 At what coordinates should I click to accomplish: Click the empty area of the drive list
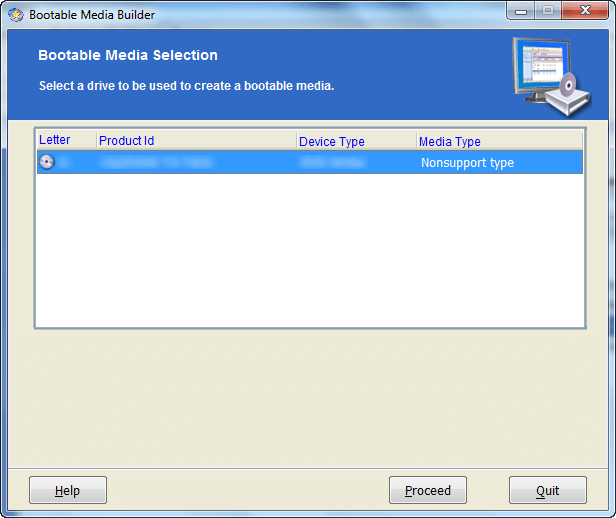(x=310, y=250)
